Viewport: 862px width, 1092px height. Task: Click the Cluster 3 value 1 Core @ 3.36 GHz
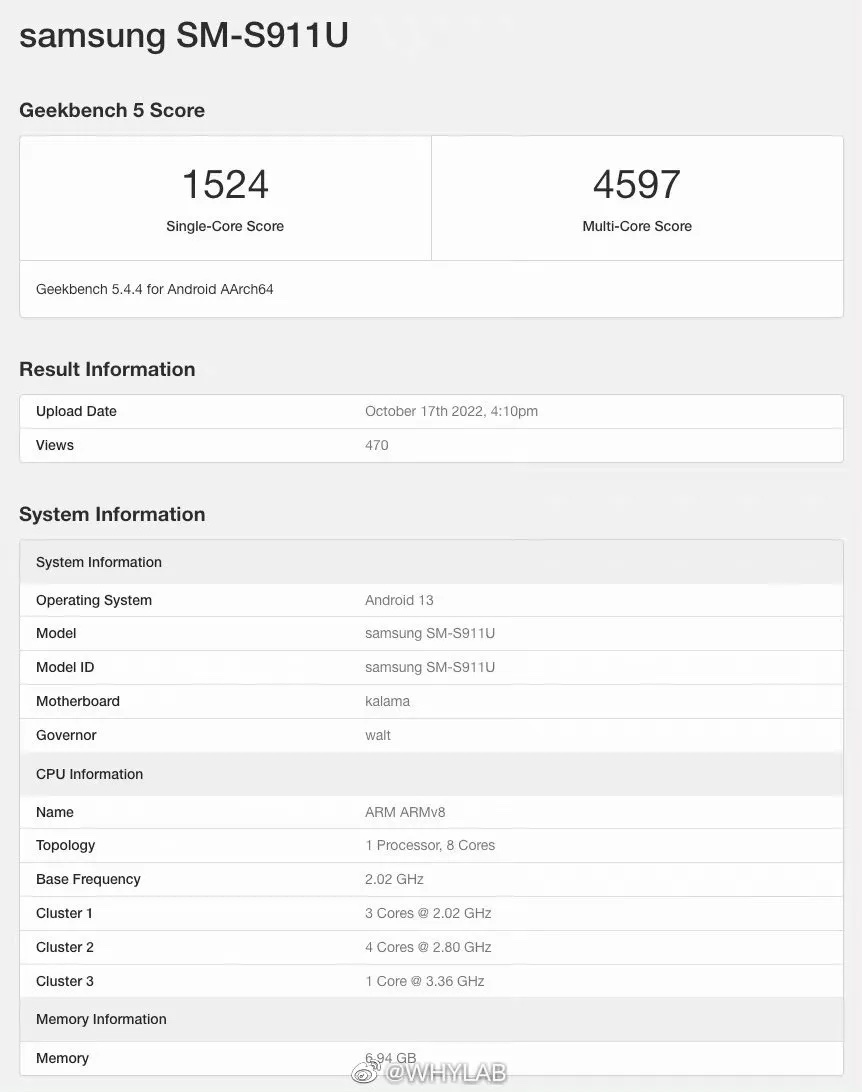point(425,981)
